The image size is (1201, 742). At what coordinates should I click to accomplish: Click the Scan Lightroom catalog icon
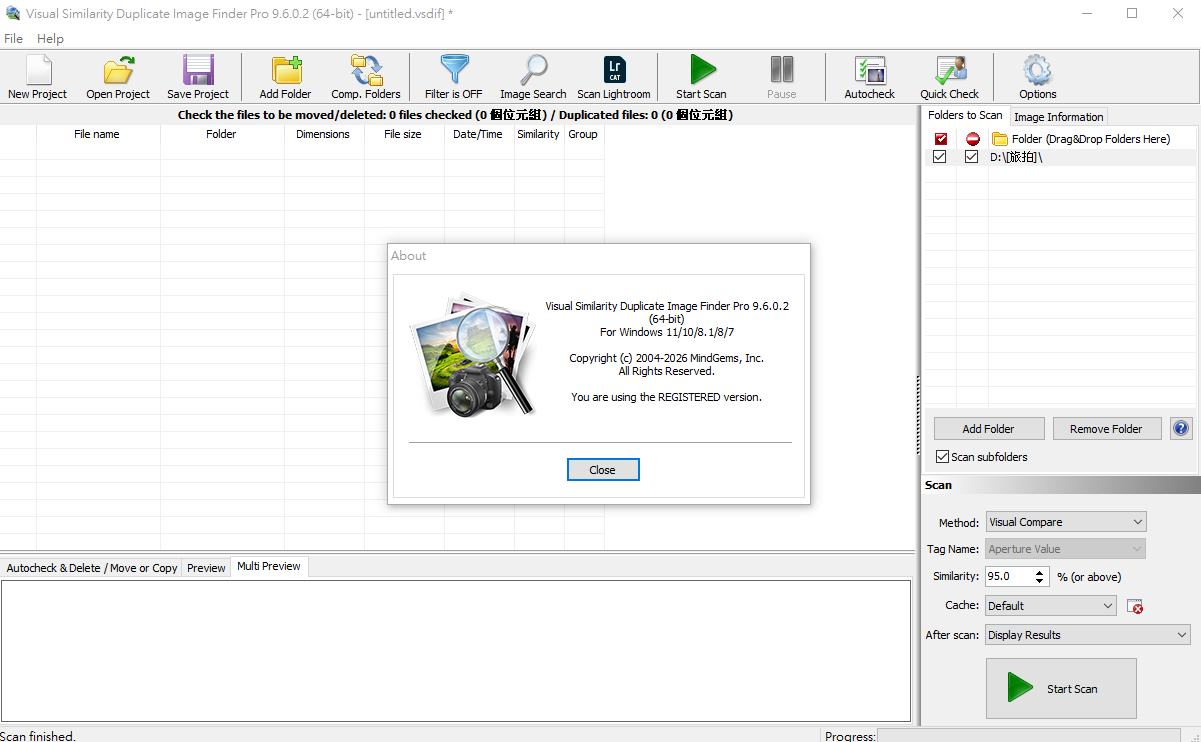pos(614,77)
